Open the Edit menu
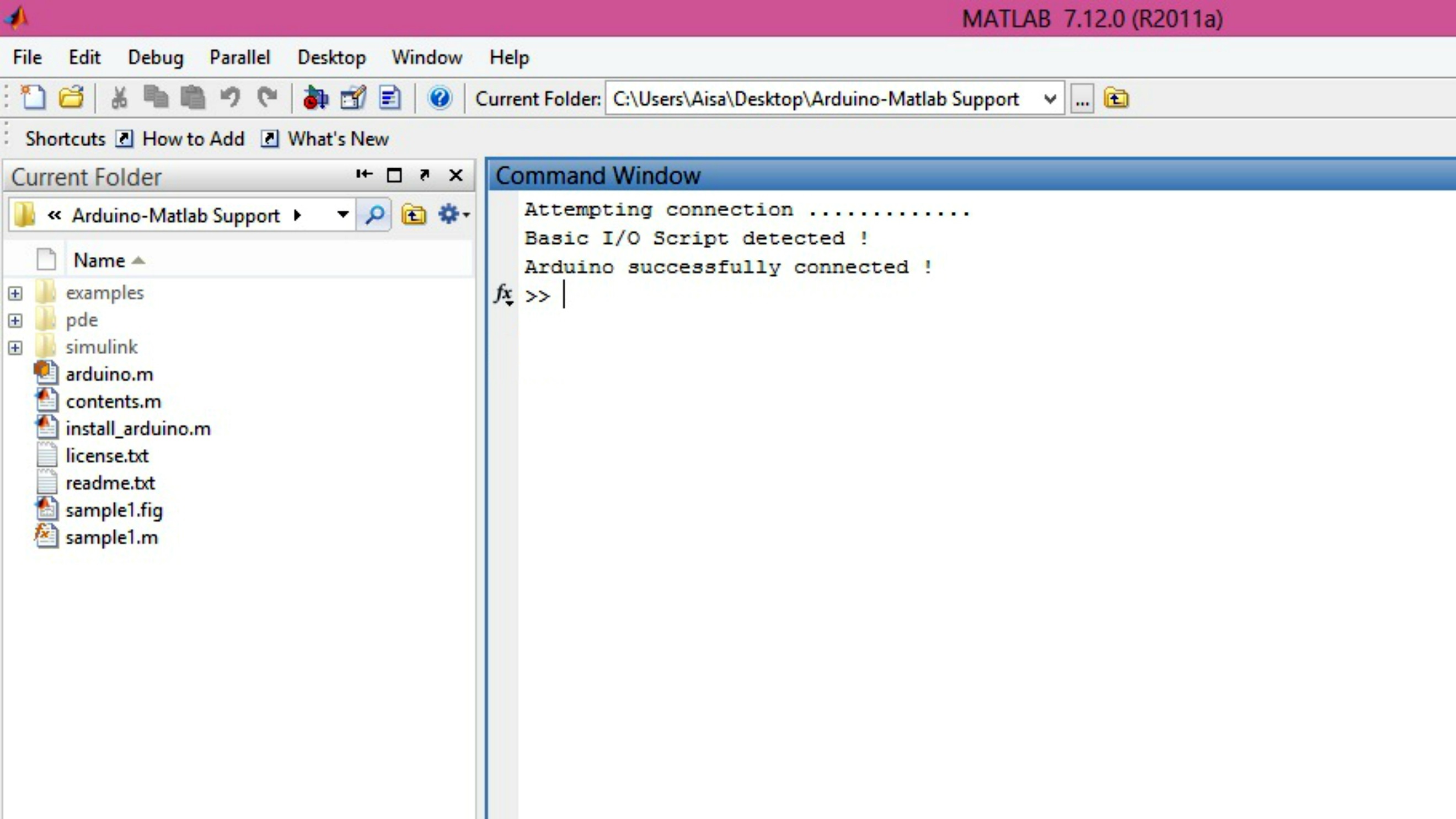This screenshot has width=1456, height=819. (x=84, y=57)
